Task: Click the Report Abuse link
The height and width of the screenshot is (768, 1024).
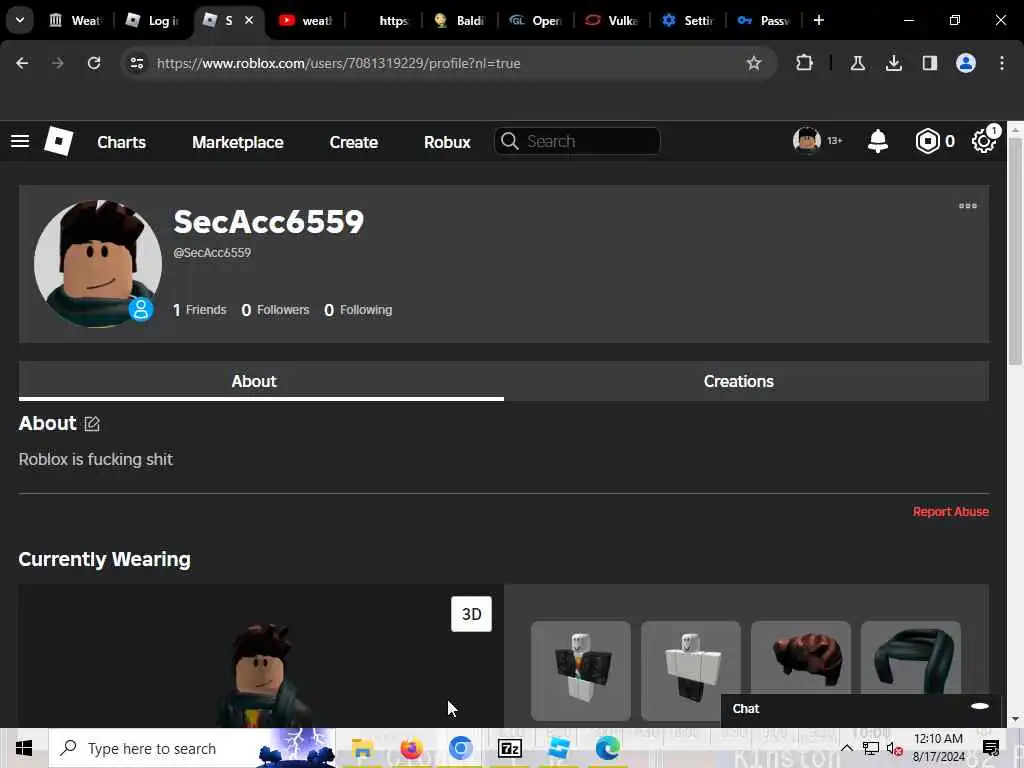Action: (950, 511)
